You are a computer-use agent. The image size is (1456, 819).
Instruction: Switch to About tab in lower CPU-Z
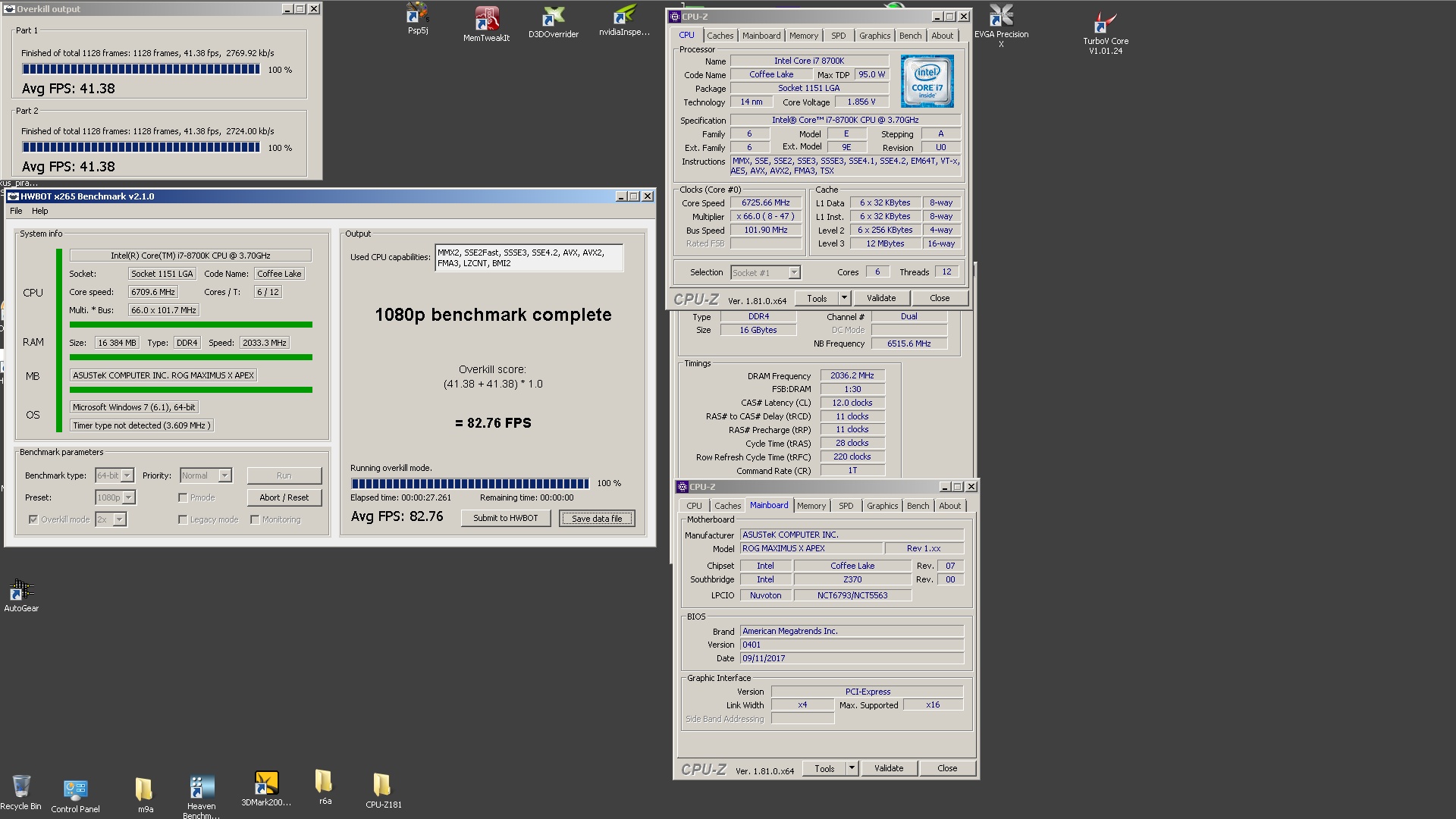click(x=949, y=506)
